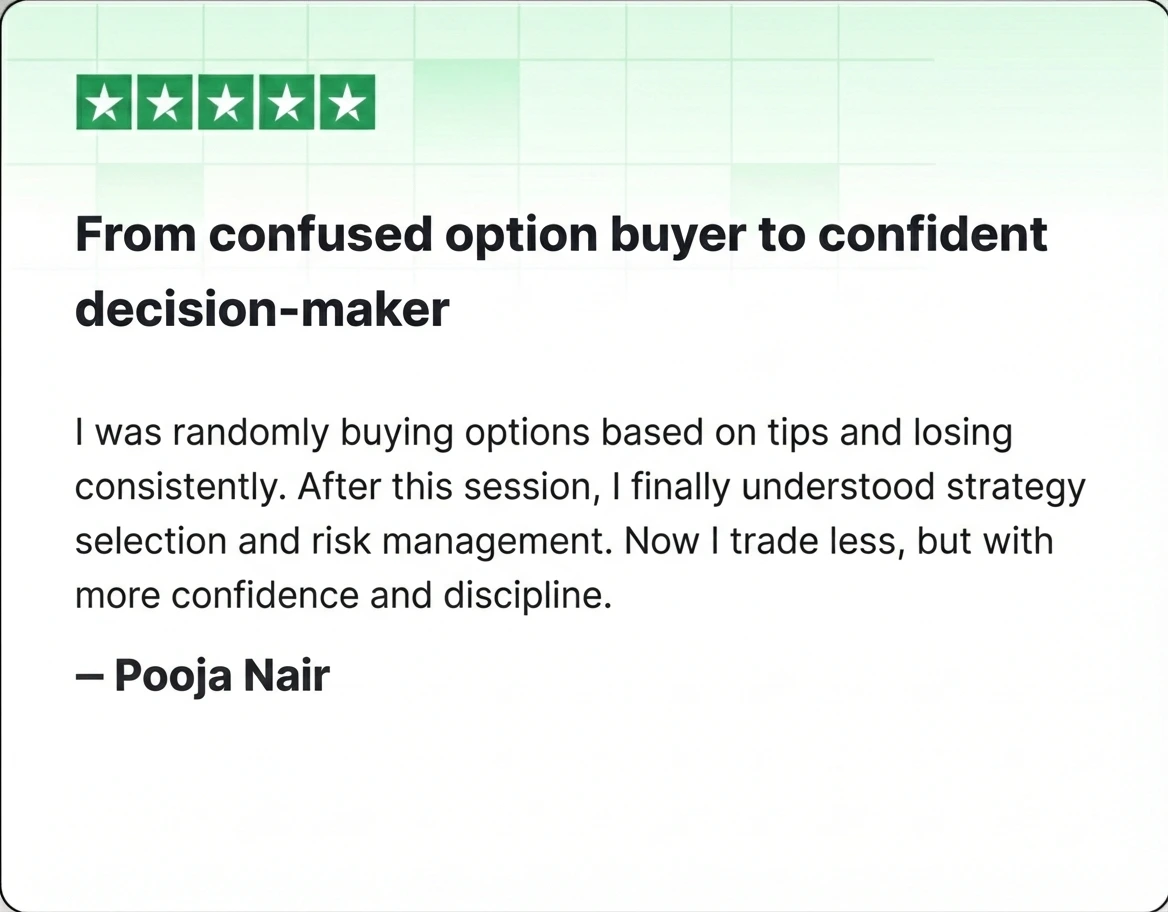Click "finally understood" in the review text
This screenshot has width=1168, height=912.
[x=771, y=488]
